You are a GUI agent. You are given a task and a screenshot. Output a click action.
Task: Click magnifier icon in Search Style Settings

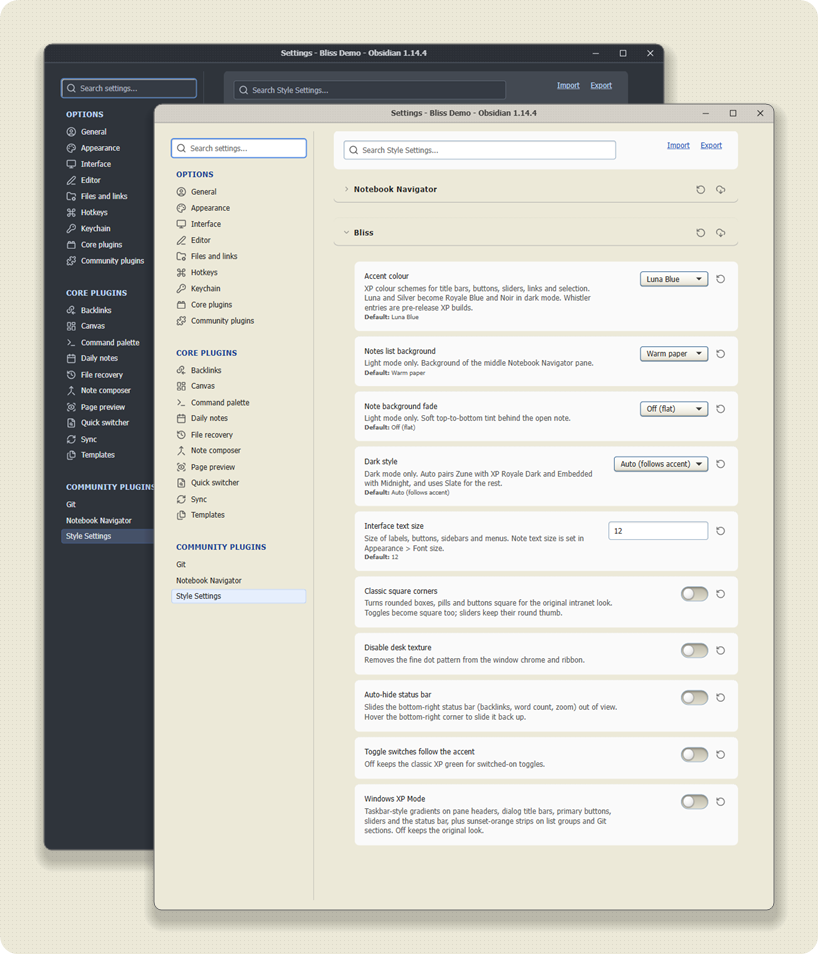click(354, 150)
